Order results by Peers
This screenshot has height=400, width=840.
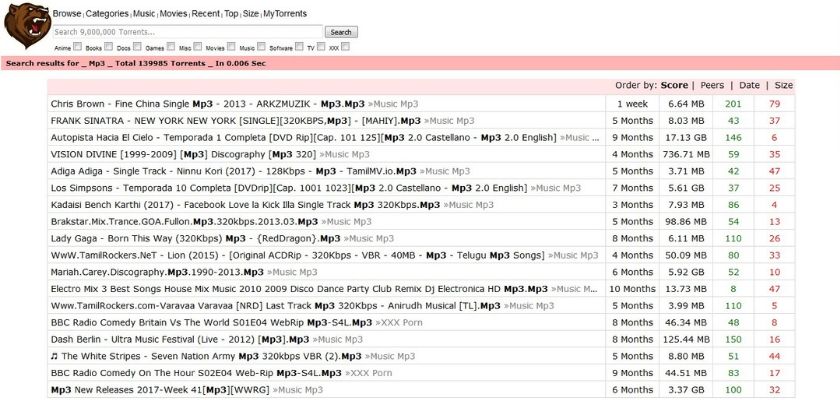coord(712,85)
